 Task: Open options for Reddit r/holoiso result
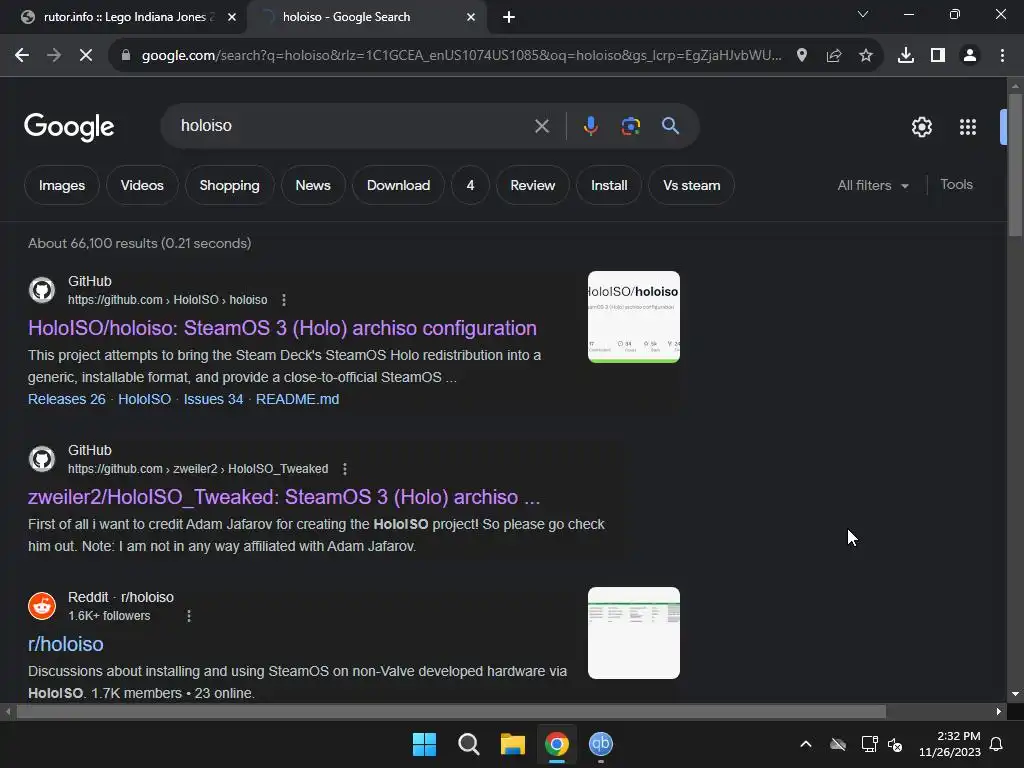[189, 616]
